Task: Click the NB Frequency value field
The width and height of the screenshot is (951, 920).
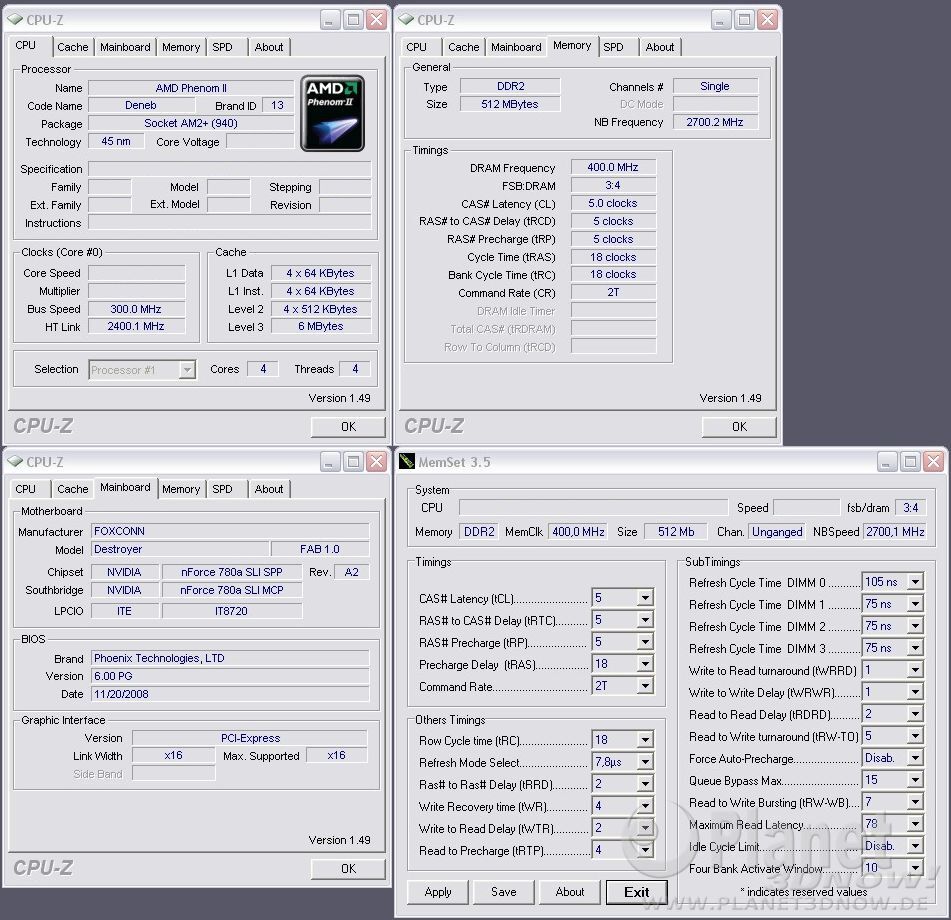Action: pyautogui.click(x=715, y=122)
